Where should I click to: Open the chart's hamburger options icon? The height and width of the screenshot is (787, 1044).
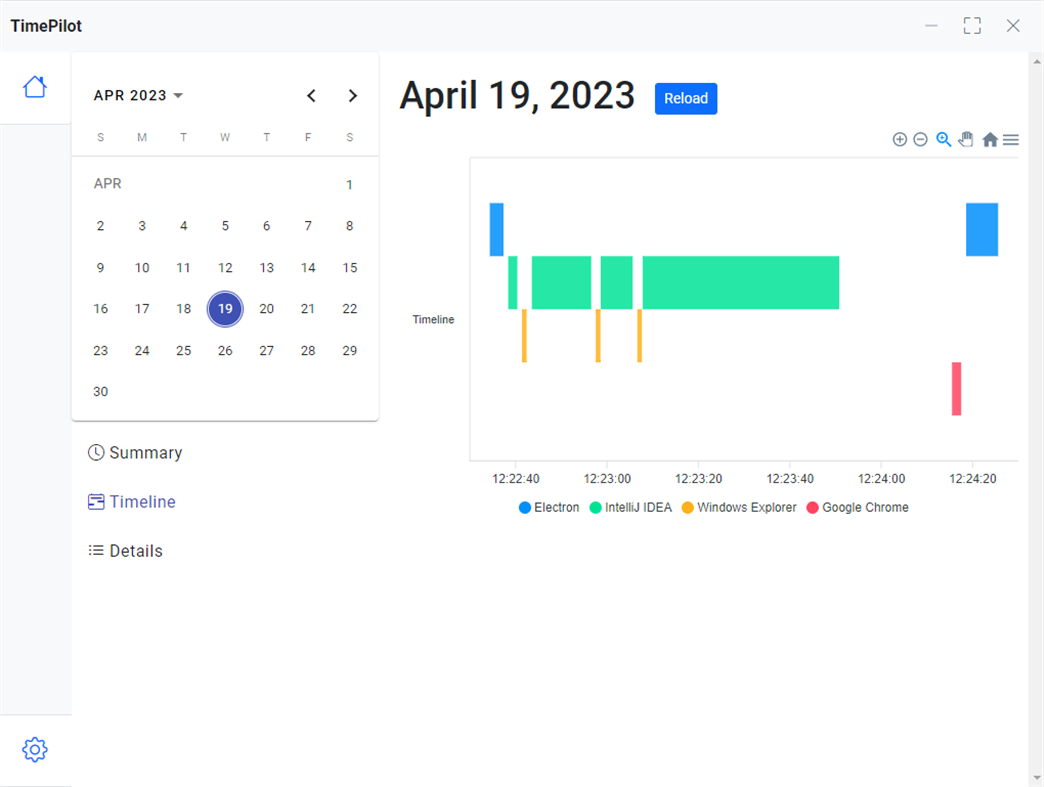pos(1010,139)
